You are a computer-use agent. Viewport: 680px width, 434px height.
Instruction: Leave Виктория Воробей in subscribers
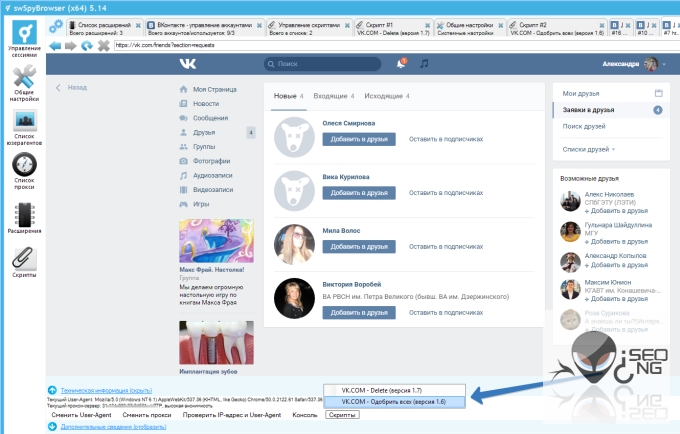coord(446,313)
